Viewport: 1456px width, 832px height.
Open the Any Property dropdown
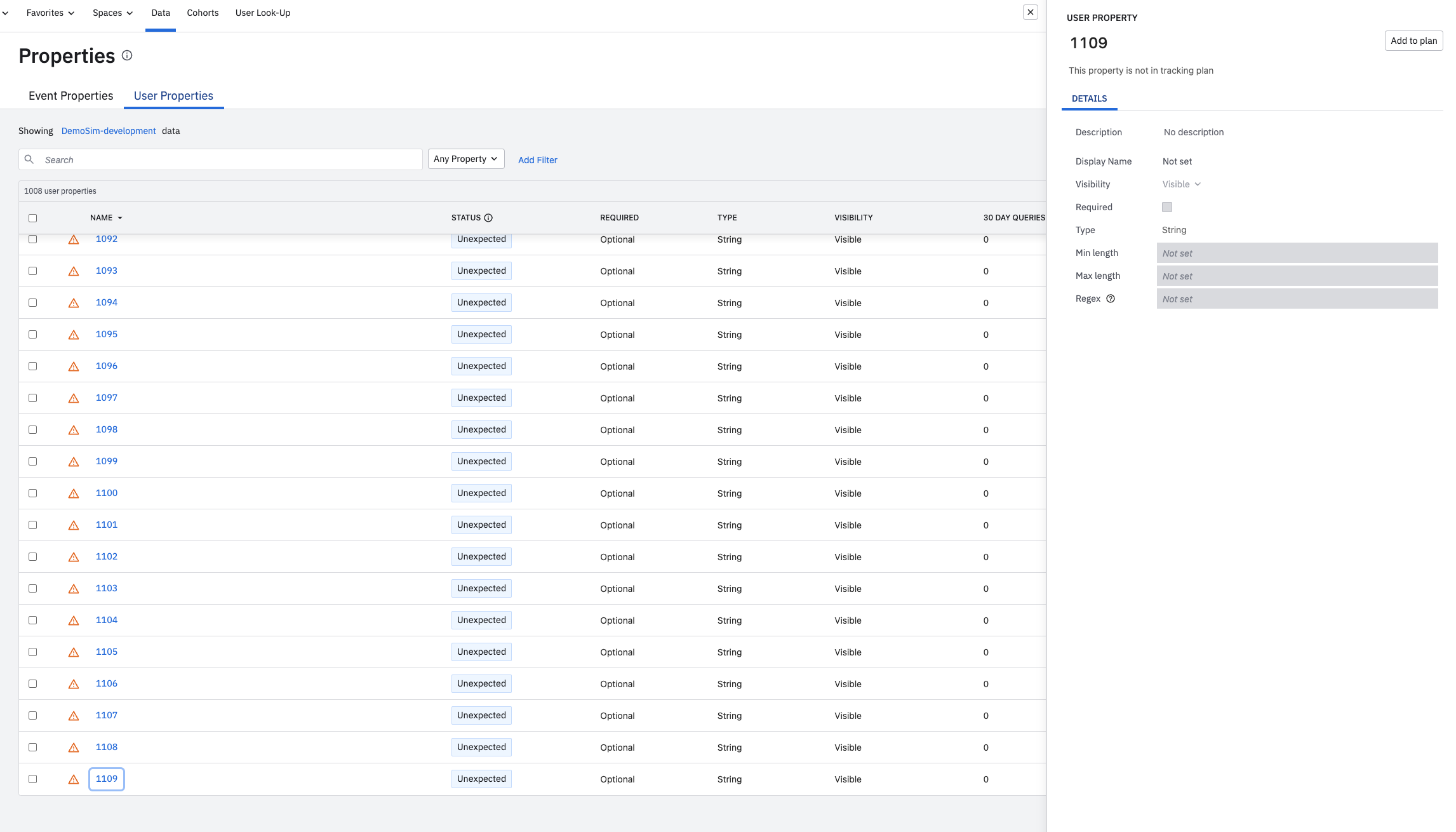coord(465,159)
